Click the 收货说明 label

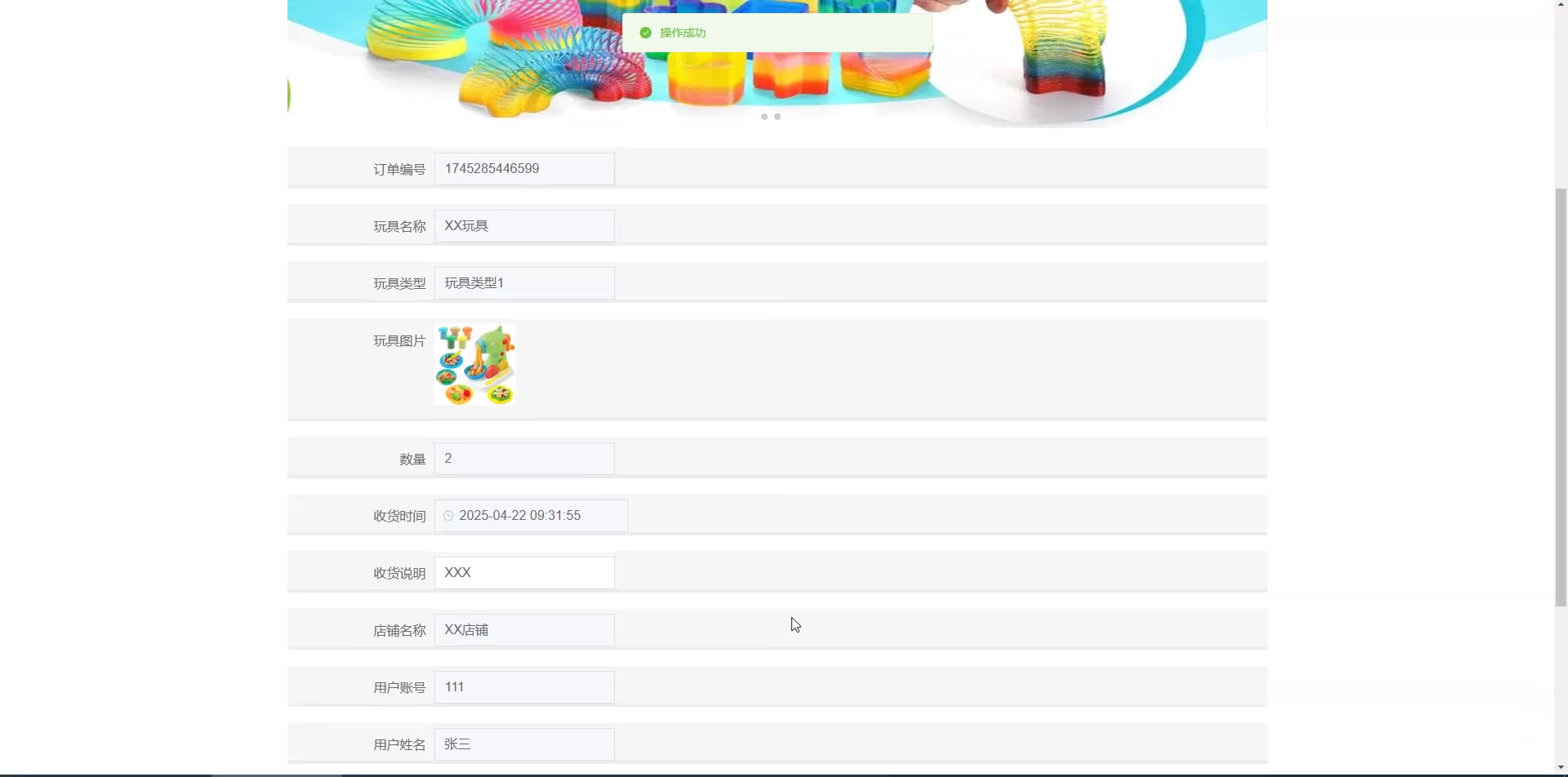point(399,574)
